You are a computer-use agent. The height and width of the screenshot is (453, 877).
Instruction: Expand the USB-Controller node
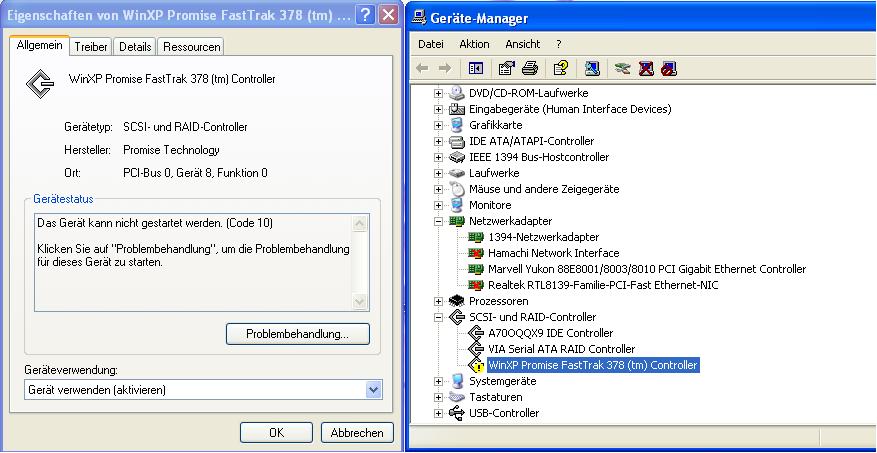tap(438, 414)
